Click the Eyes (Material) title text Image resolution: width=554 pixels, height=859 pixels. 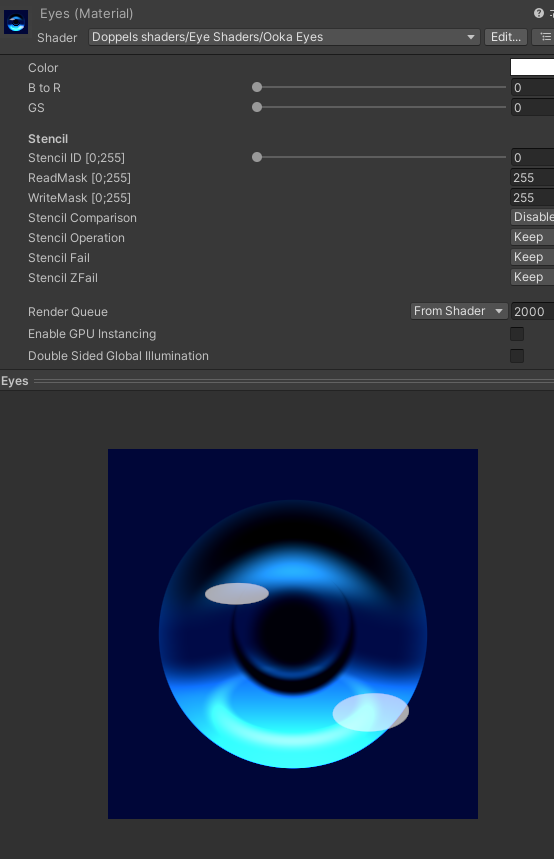(87, 14)
